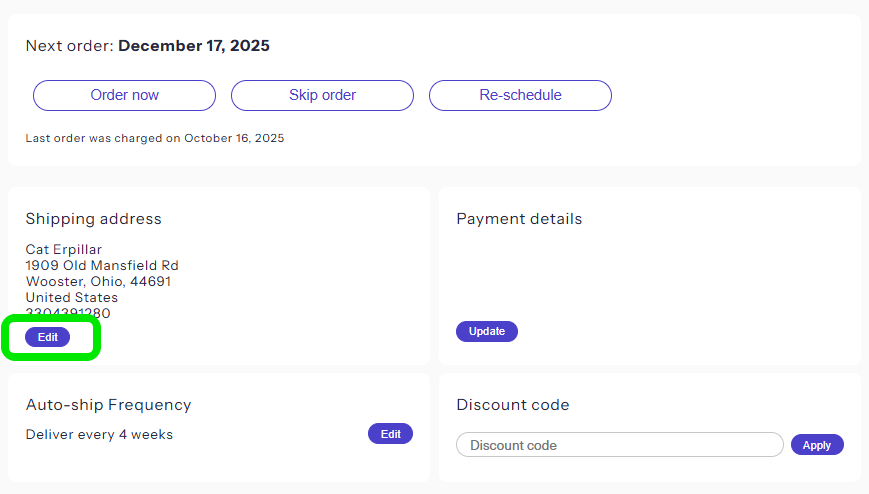The width and height of the screenshot is (869, 494).
Task: Click the December 17, 2025 next order date
Action: coord(194,46)
